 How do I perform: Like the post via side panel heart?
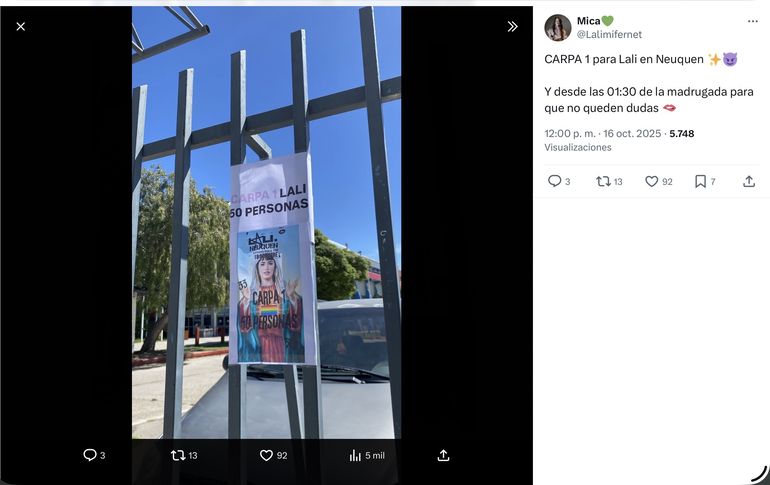click(x=652, y=181)
